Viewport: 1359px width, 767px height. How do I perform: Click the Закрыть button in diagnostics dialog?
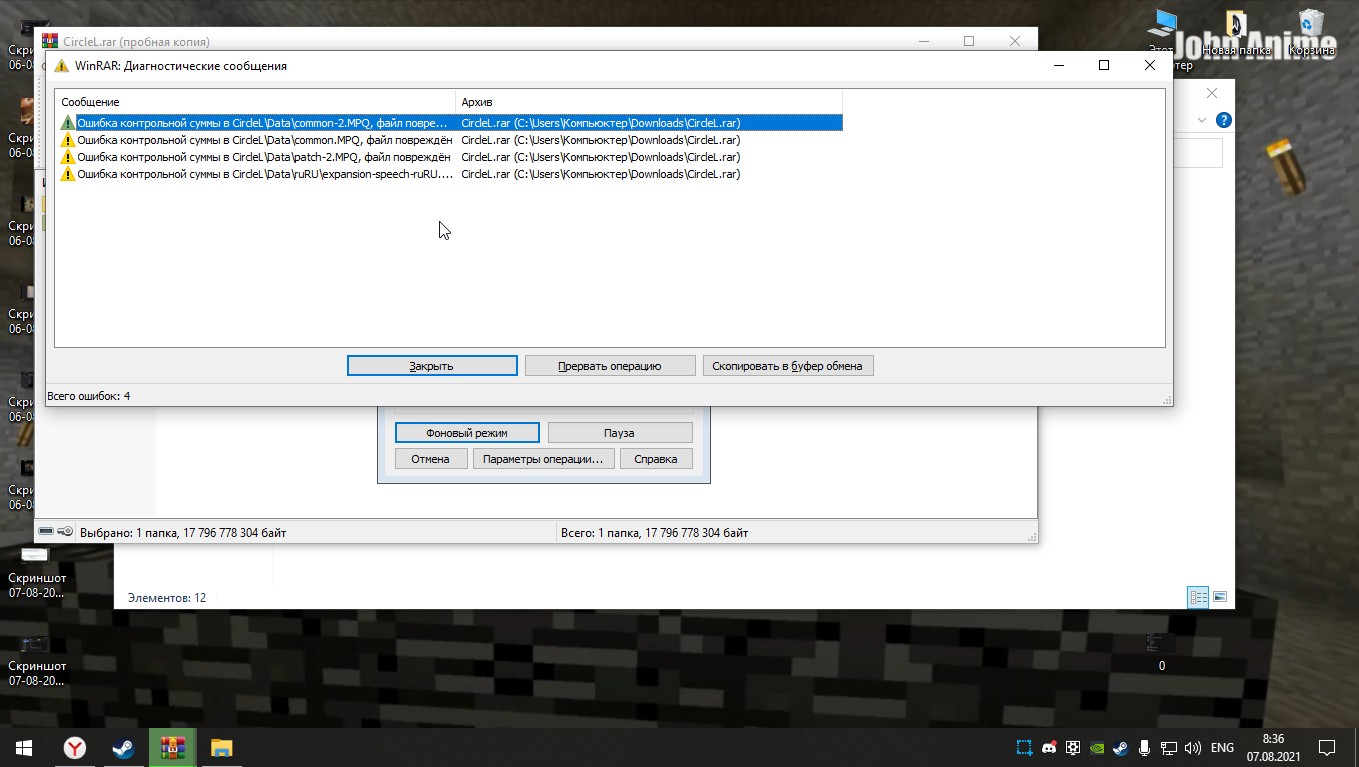(432, 366)
